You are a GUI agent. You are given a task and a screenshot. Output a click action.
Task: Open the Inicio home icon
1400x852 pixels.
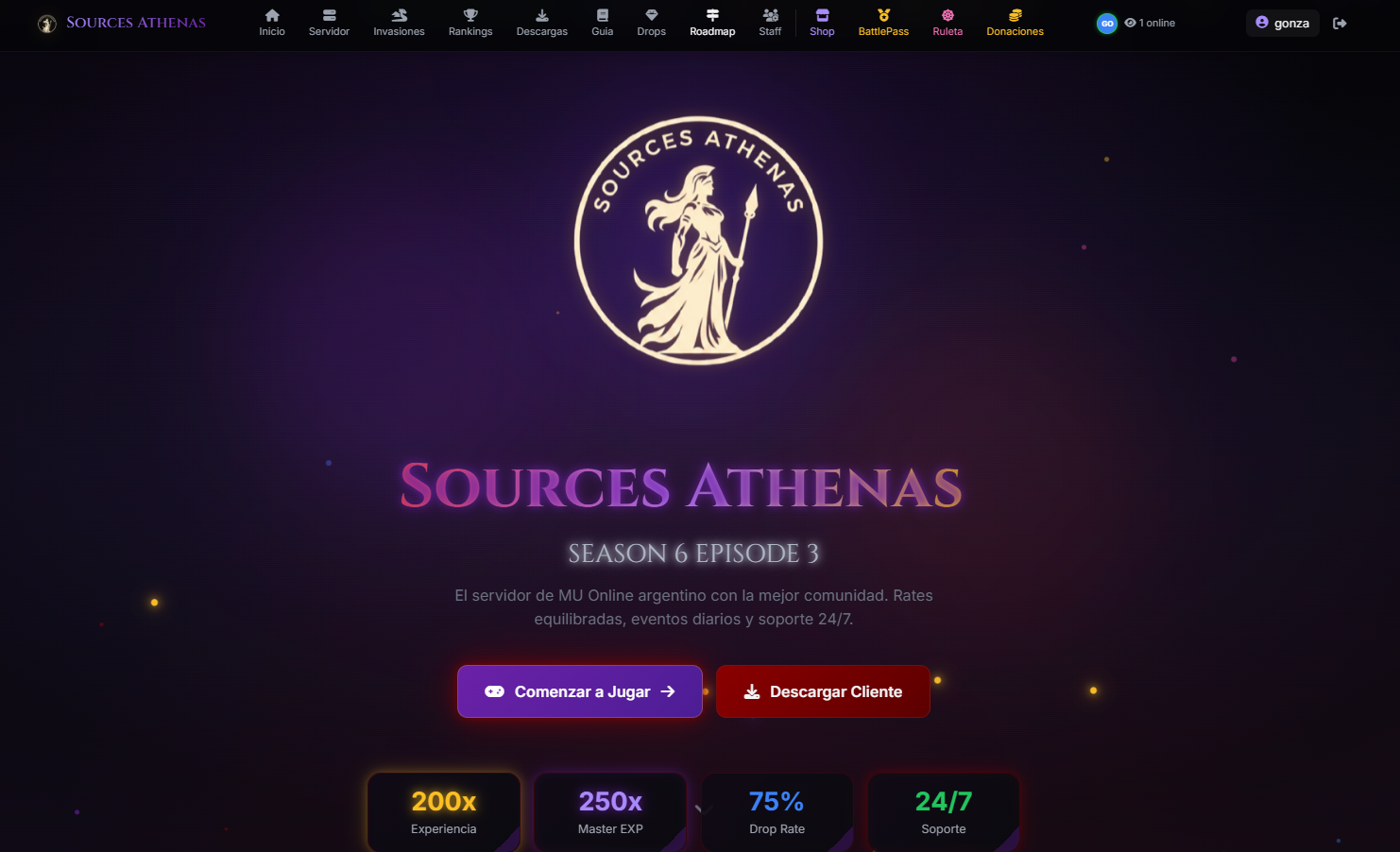(x=272, y=15)
